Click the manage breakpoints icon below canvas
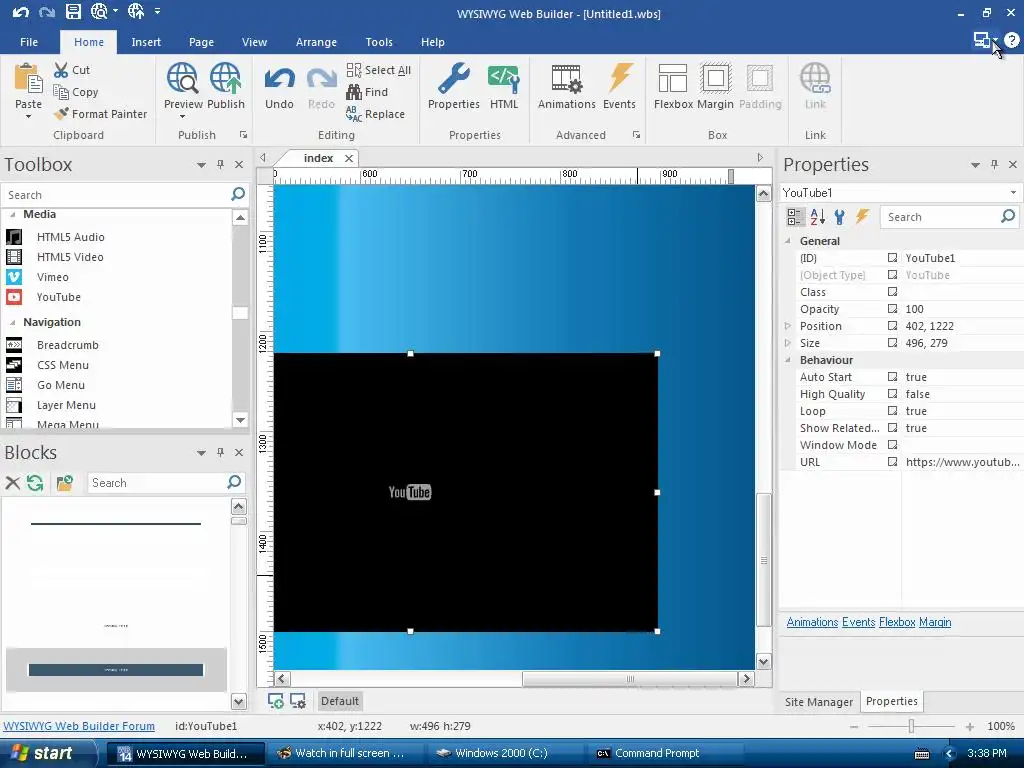This screenshot has width=1024, height=768. tap(298, 701)
